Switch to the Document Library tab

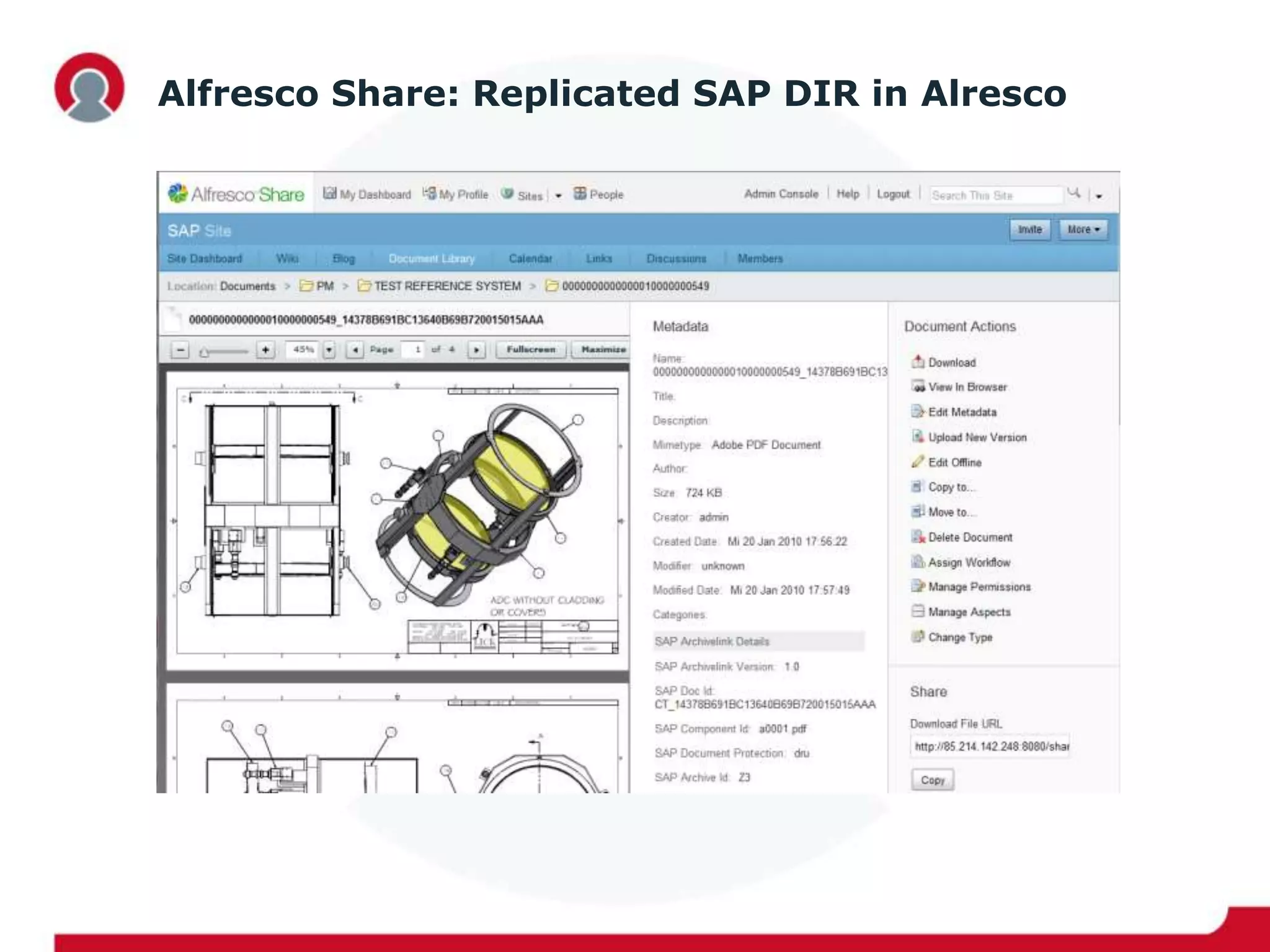[432, 258]
